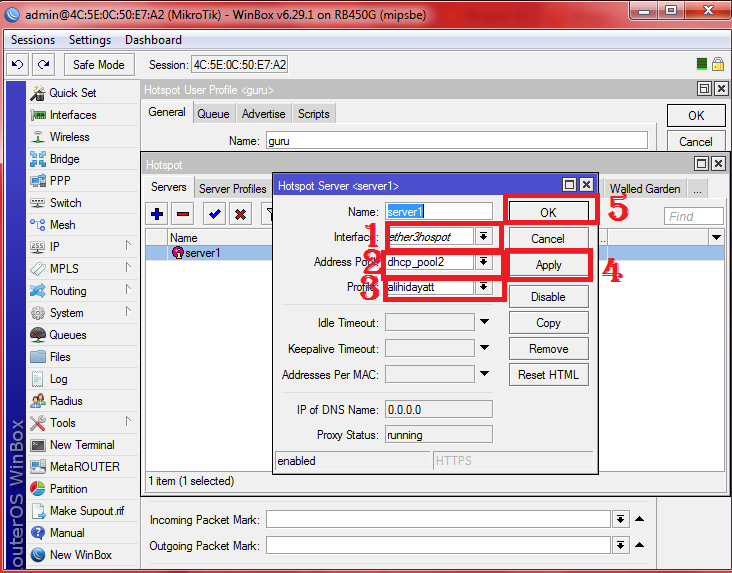
Task: Open Wireless in the sidebar
Action: [x=83, y=137]
